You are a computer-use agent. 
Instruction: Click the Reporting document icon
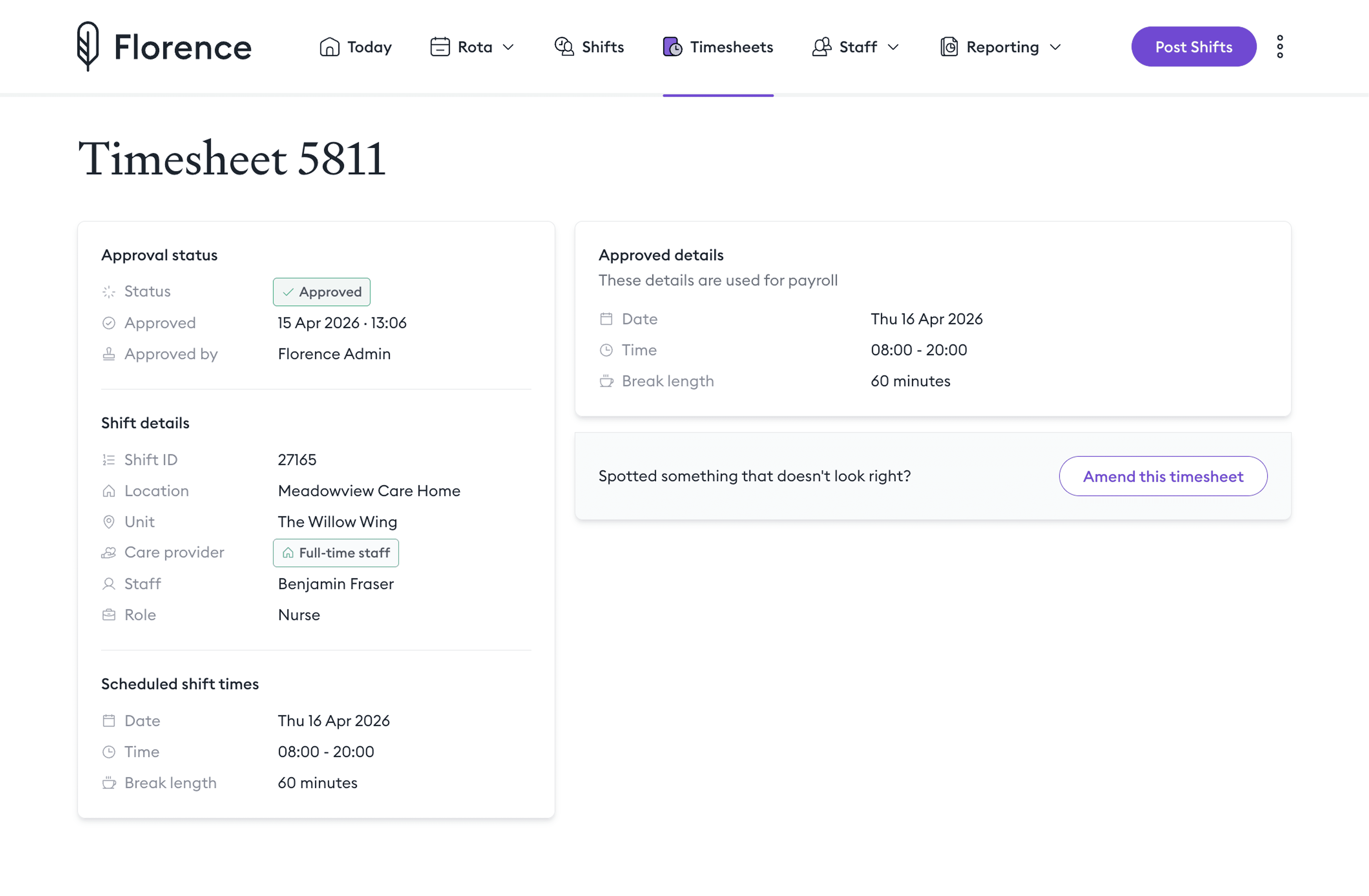(x=949, y=47)
